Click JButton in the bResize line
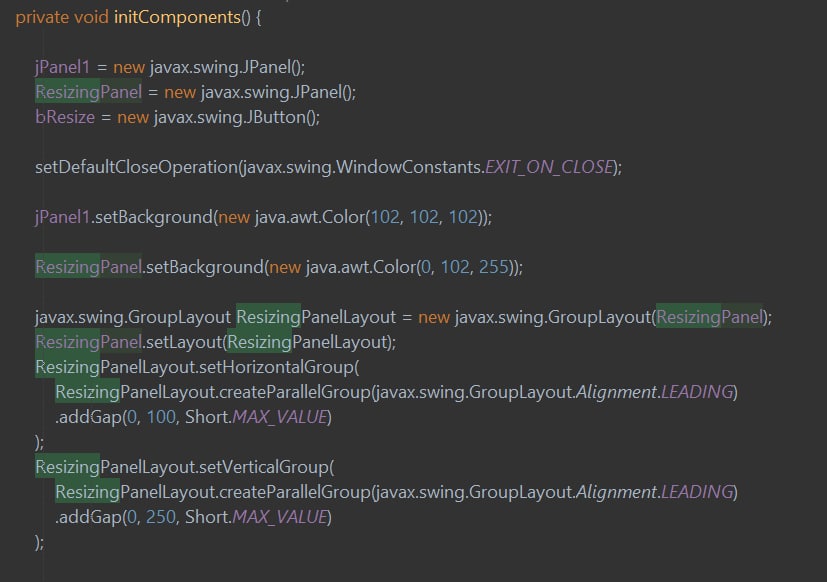 [x=275, y=117]
